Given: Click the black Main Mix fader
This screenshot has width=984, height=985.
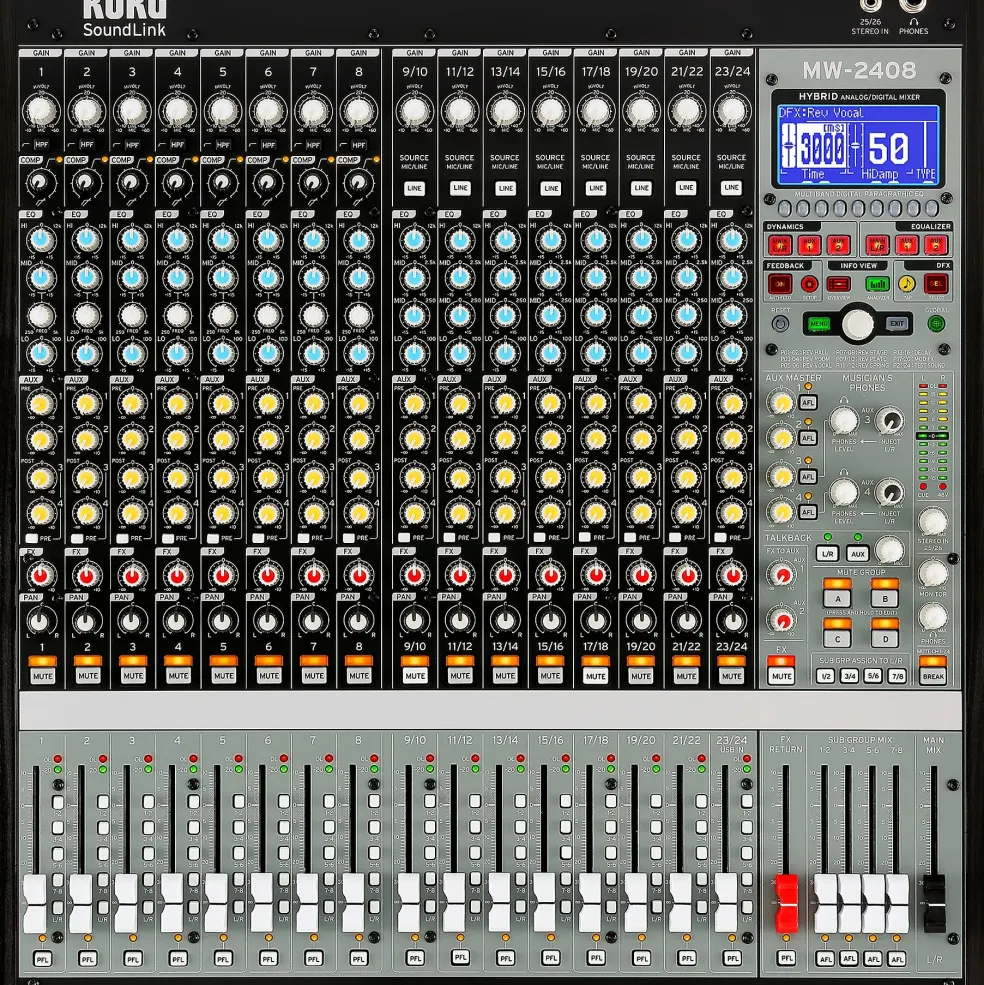Looking at the screenshot, I should click(934, 903).
